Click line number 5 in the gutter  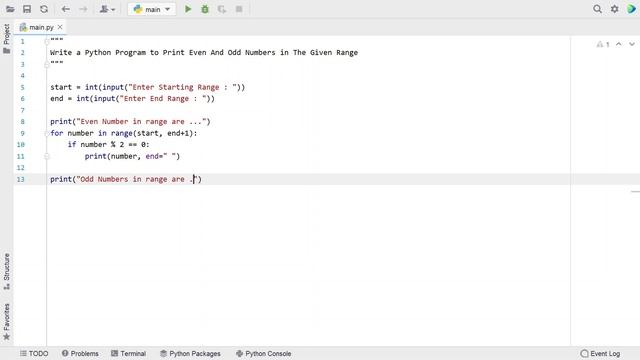click(x=22, y=87)
